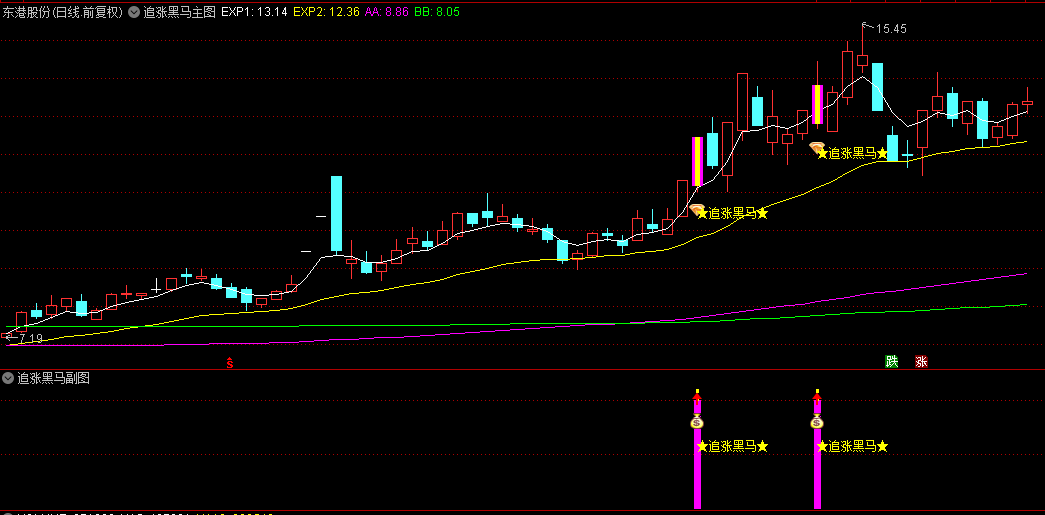1045x515 pixels.
Task: Click the green 跌 marker icon
Action: coord(892,362)
